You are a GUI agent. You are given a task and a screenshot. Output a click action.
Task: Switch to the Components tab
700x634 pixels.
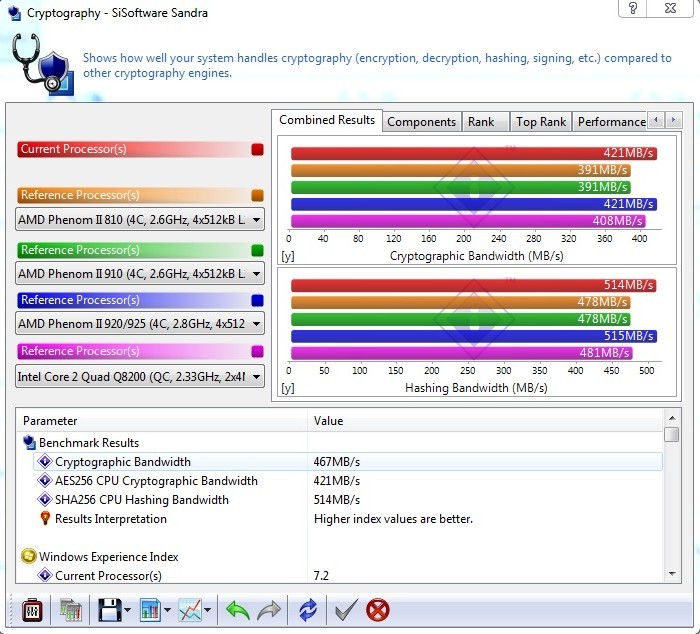coord(421,122)
